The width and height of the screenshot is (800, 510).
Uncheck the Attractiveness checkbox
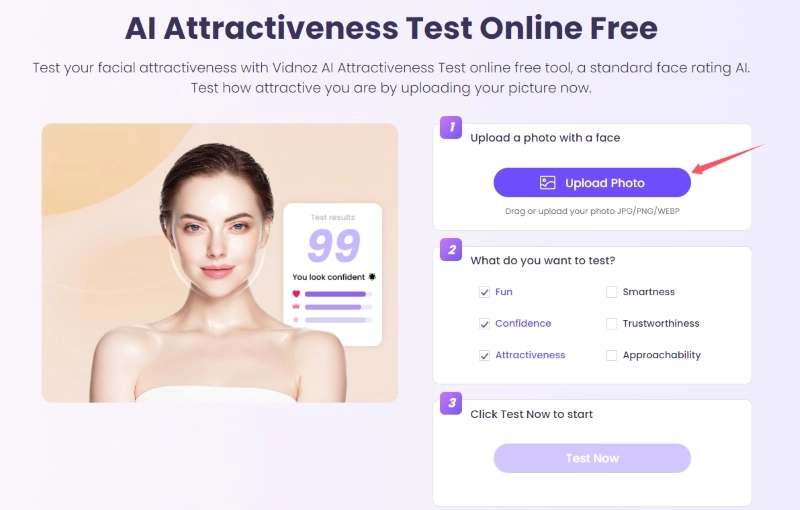pyautogui.click(x=484, y=355)
